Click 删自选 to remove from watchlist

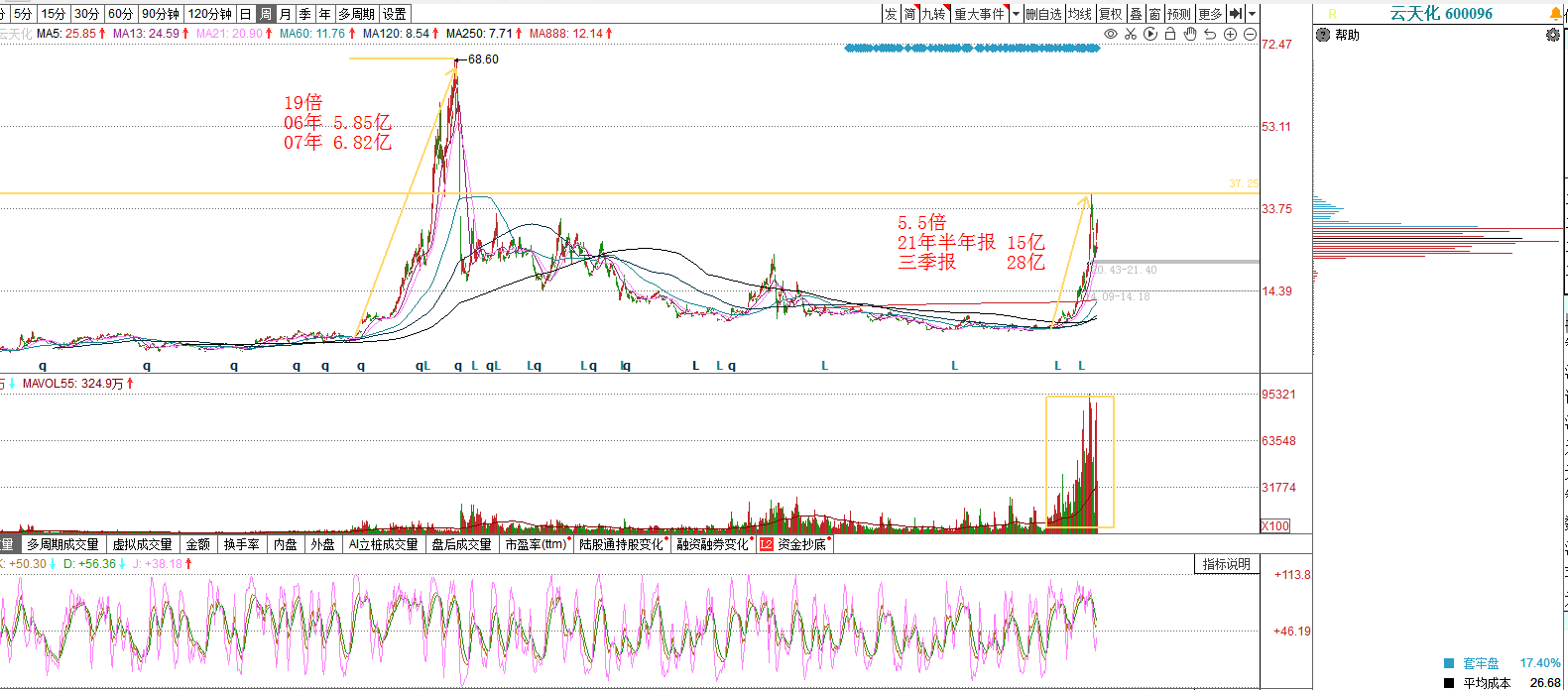click(1043, 14)
